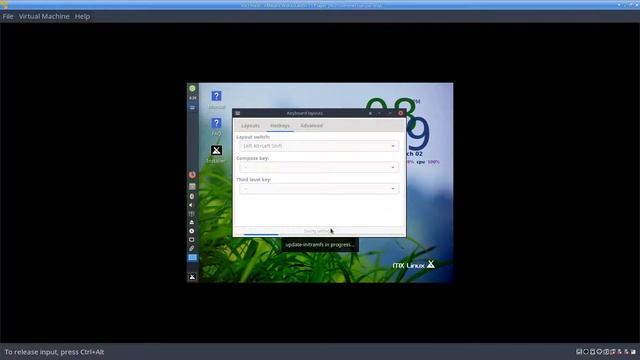Screen dimensions: 640x360
Task: Switch to the Layouts tab
Action: [250, 126]
